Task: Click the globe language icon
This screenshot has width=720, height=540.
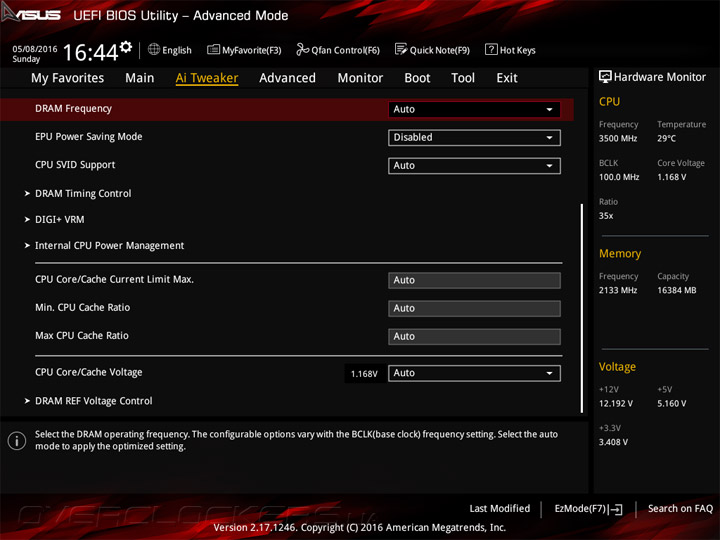Action: (x=154, y=50)
